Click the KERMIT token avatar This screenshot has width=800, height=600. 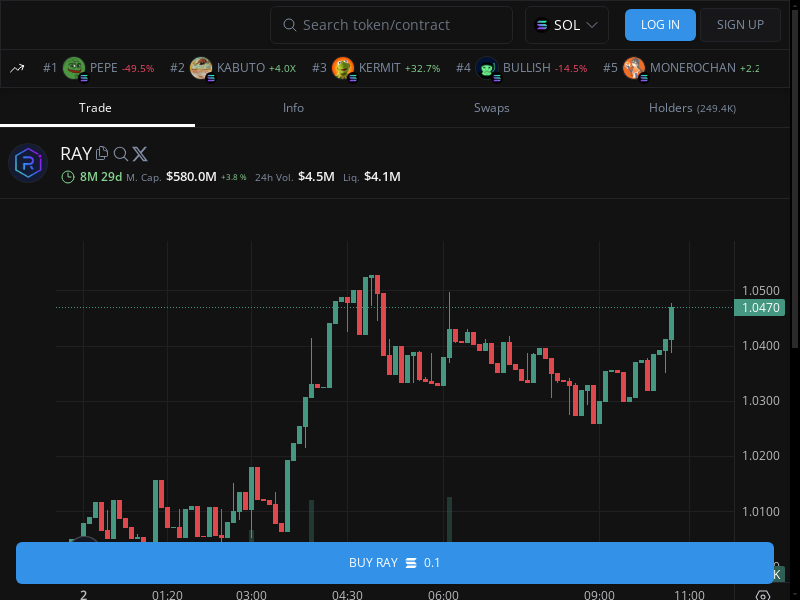pos(343,68)
